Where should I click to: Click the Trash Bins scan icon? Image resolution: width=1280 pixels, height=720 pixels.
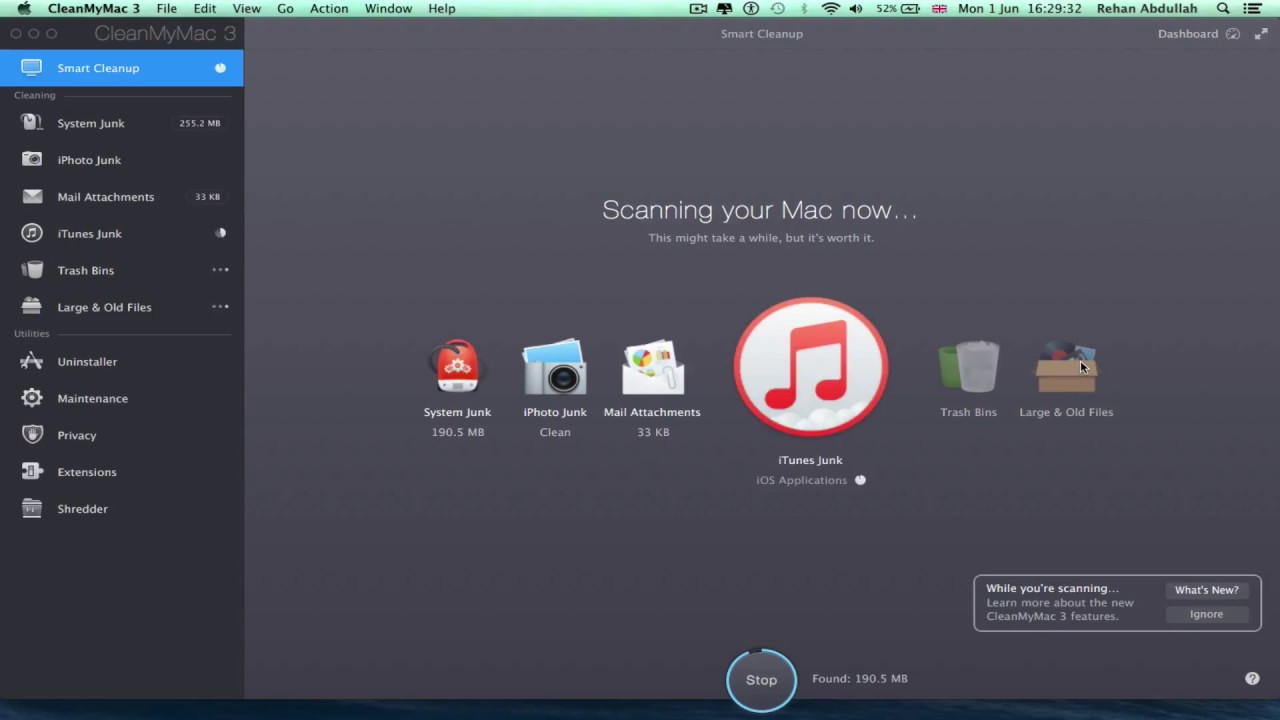click(x=968, y=367)
